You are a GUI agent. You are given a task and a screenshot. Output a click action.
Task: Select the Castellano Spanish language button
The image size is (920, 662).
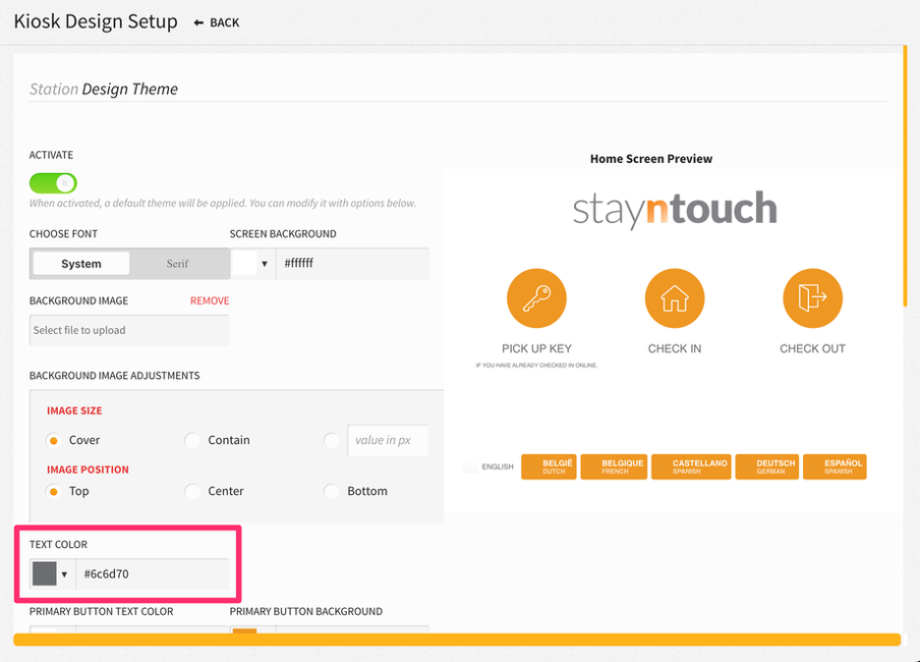click(x=691, y=467)
